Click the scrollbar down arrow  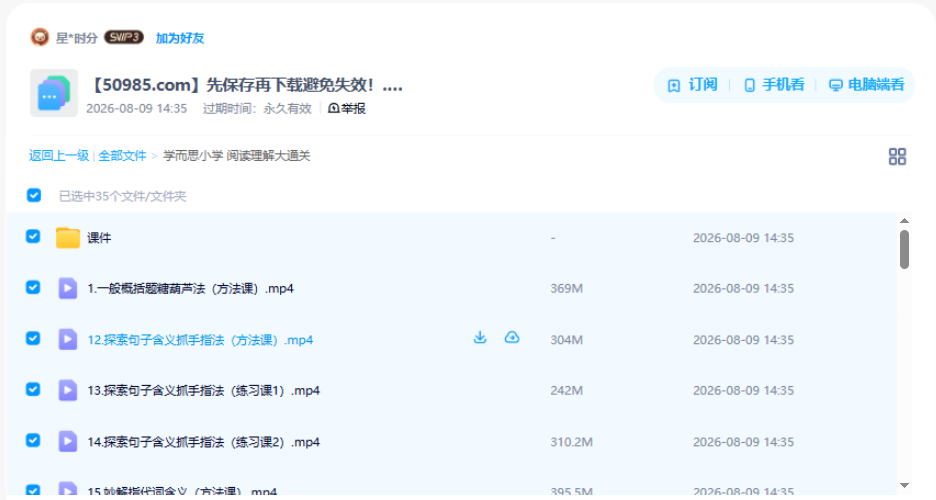tap(904, 485)
